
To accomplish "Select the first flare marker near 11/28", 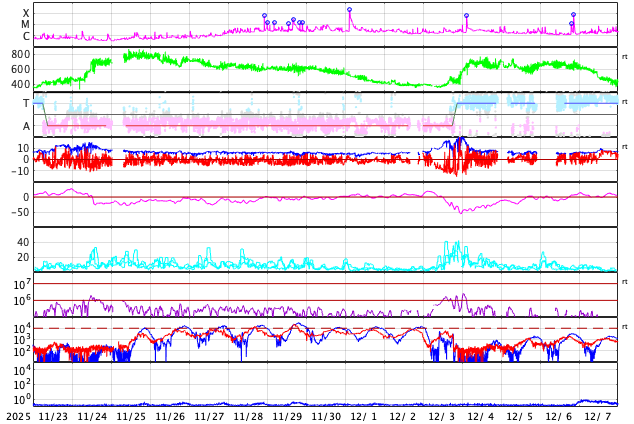I will [x=264, y=16].
